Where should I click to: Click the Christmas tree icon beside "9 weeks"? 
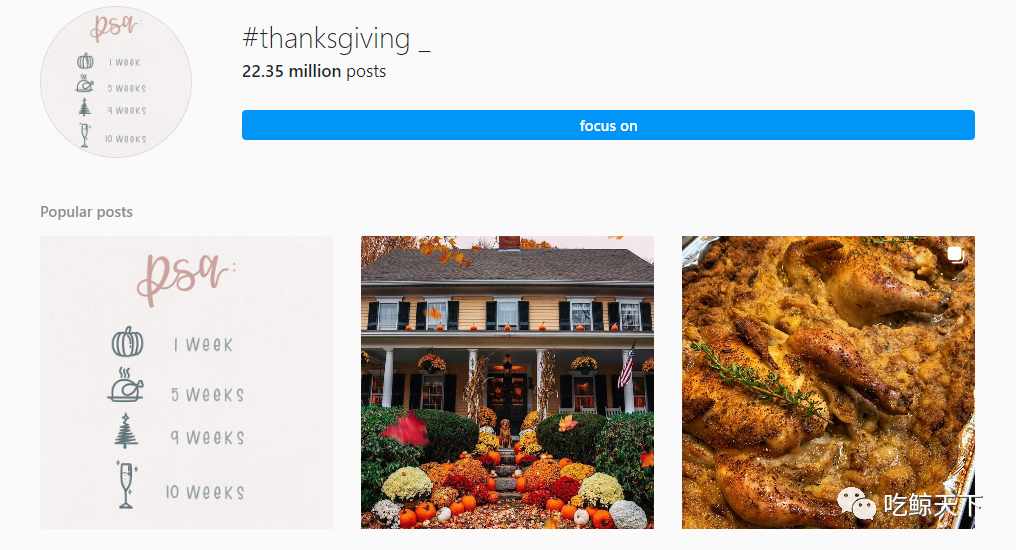(126, 431)
